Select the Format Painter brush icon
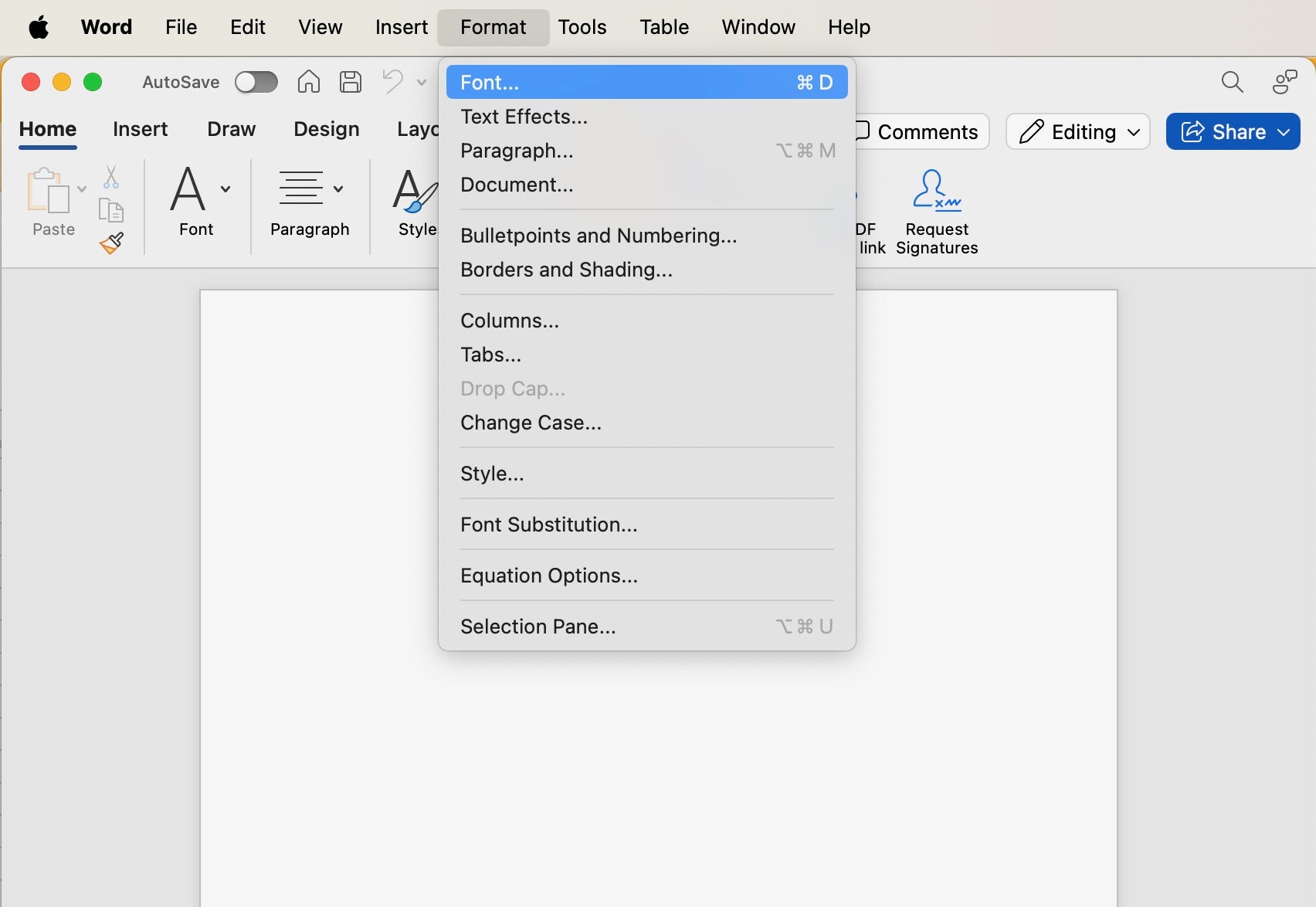Viewport: 1316px width, 907px height. click(111, 243)
